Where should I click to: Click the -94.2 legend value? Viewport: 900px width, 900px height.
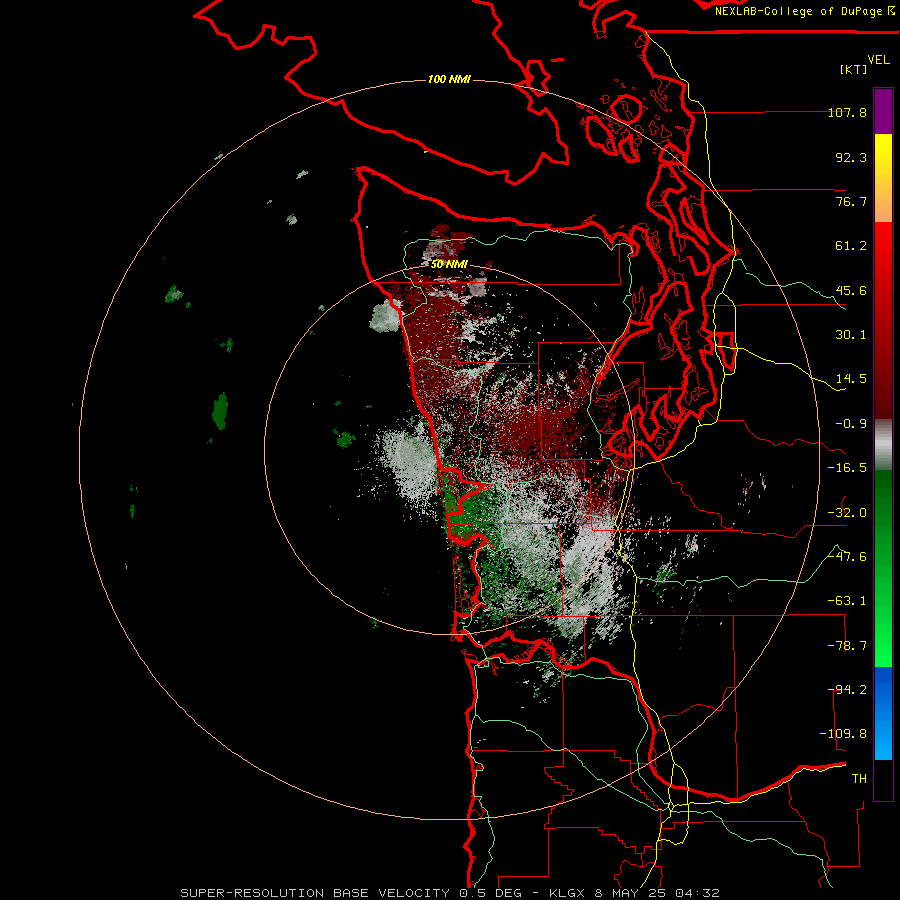click(x=847, y=690)
